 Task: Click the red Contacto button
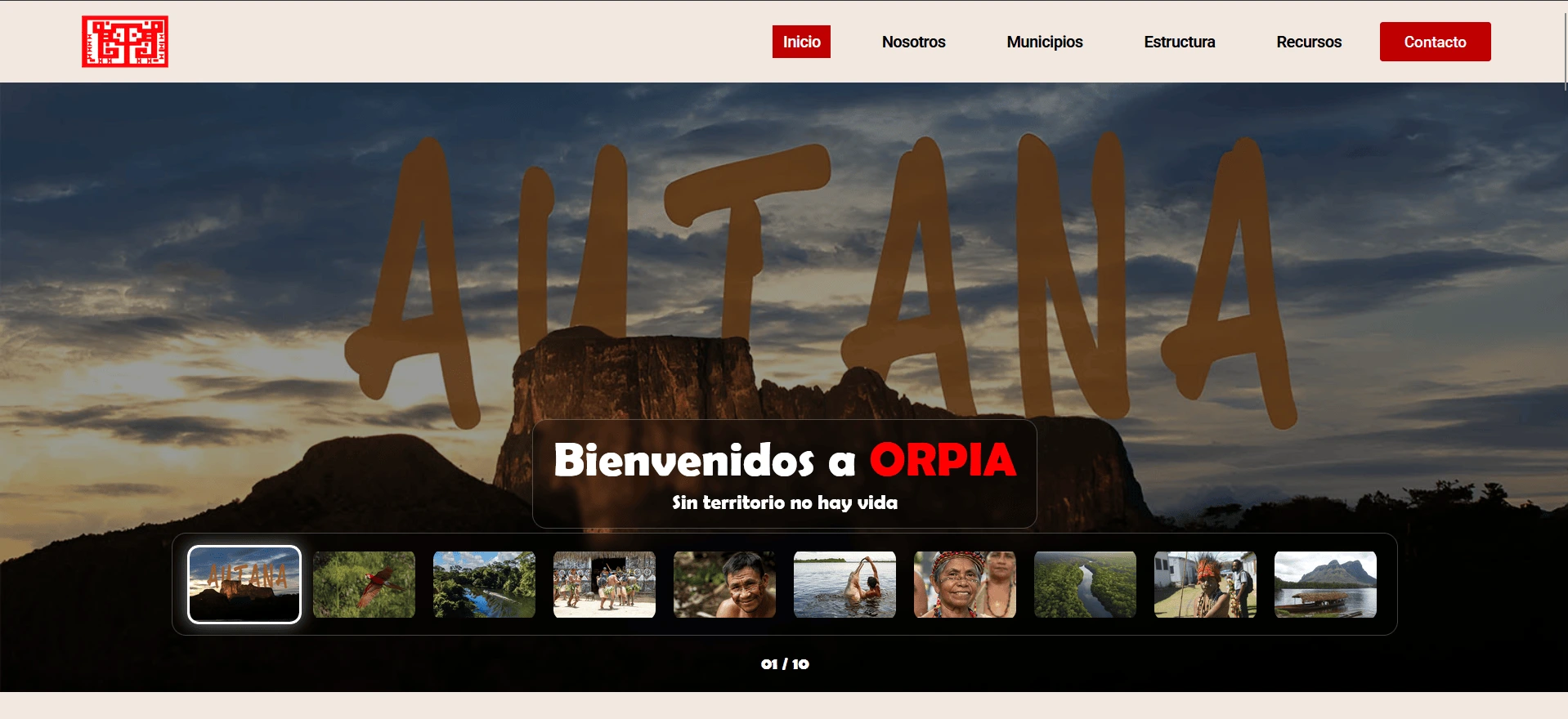tap(1436, 42)
